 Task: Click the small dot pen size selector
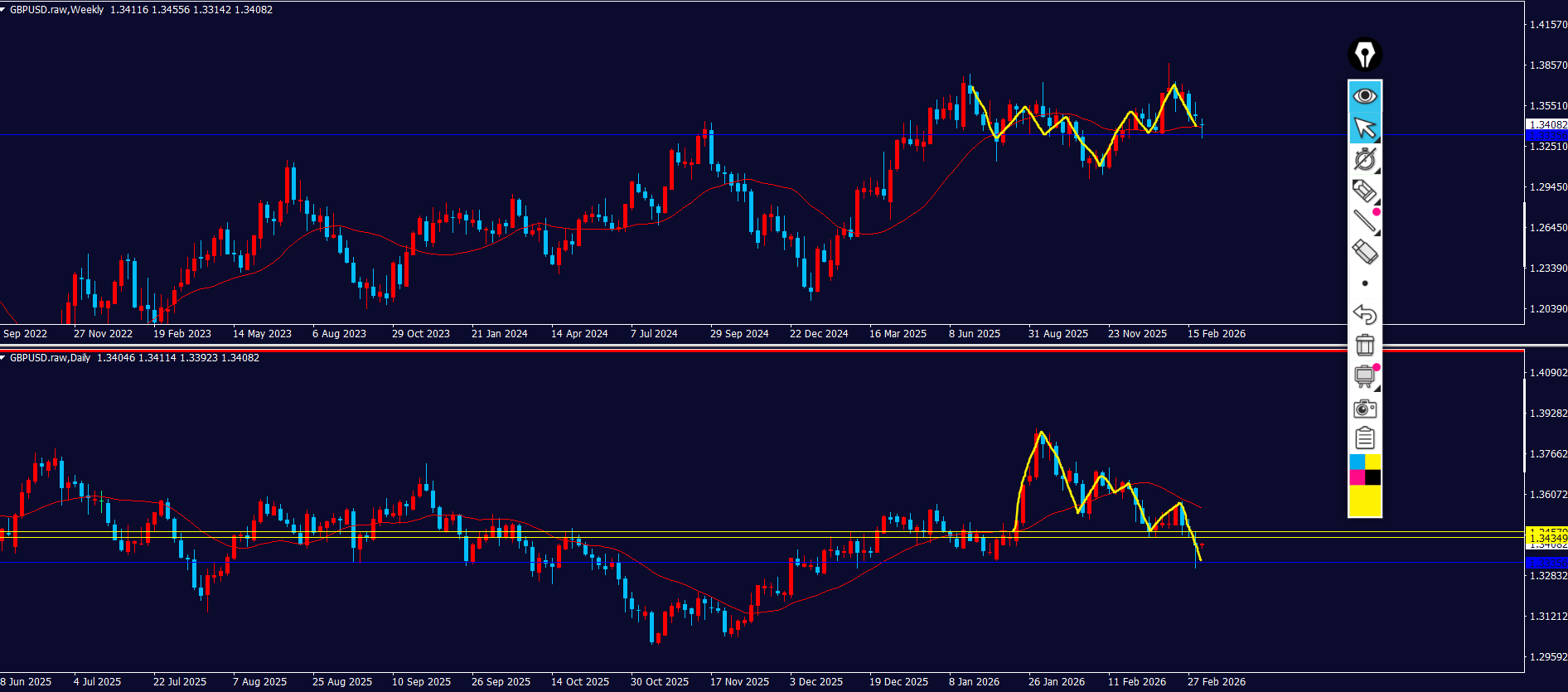point(1364,283)
